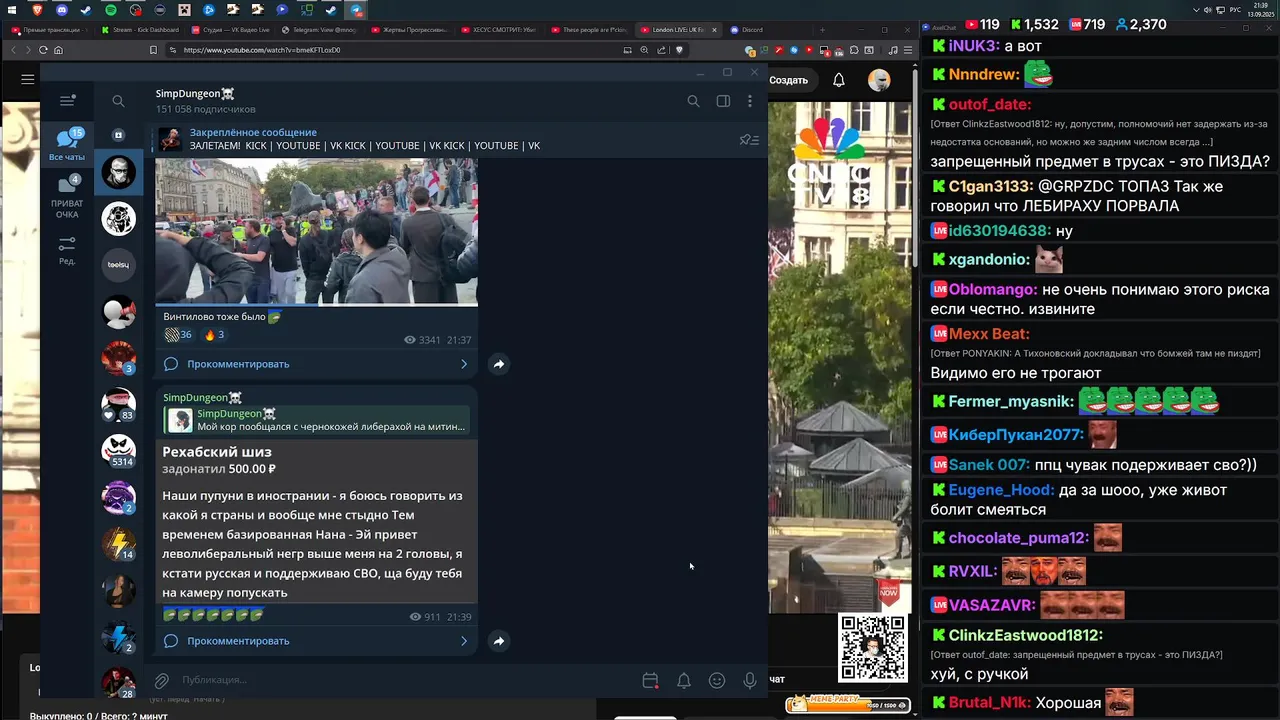The width and height of the screenshot is (1280, 720).
Task: Expand comments arrow on video post
Action: (x=463, y=364)
